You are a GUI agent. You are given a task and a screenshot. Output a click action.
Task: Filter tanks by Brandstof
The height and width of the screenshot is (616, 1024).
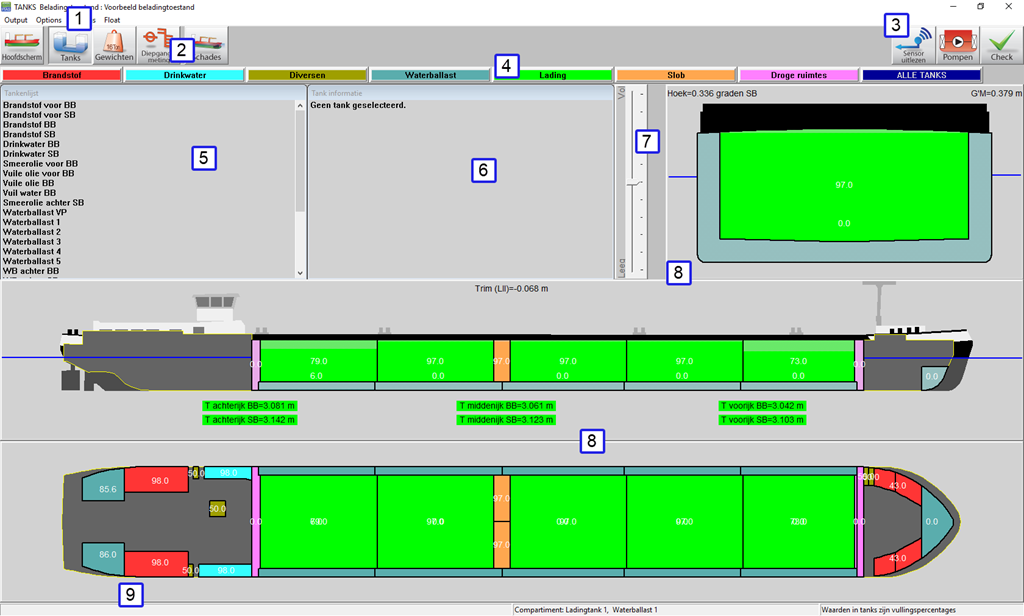(61, 75)
